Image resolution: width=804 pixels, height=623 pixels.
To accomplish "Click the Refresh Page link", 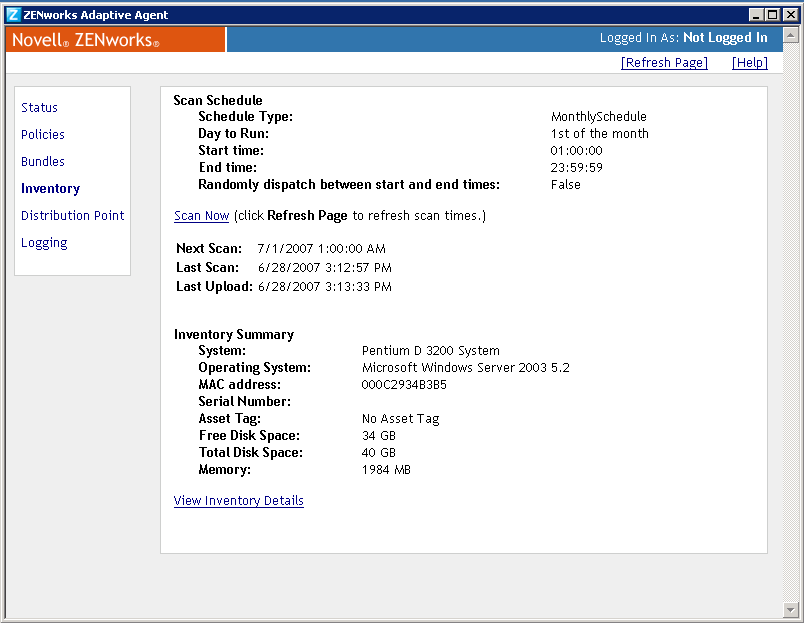I will (x=664, y=63).
